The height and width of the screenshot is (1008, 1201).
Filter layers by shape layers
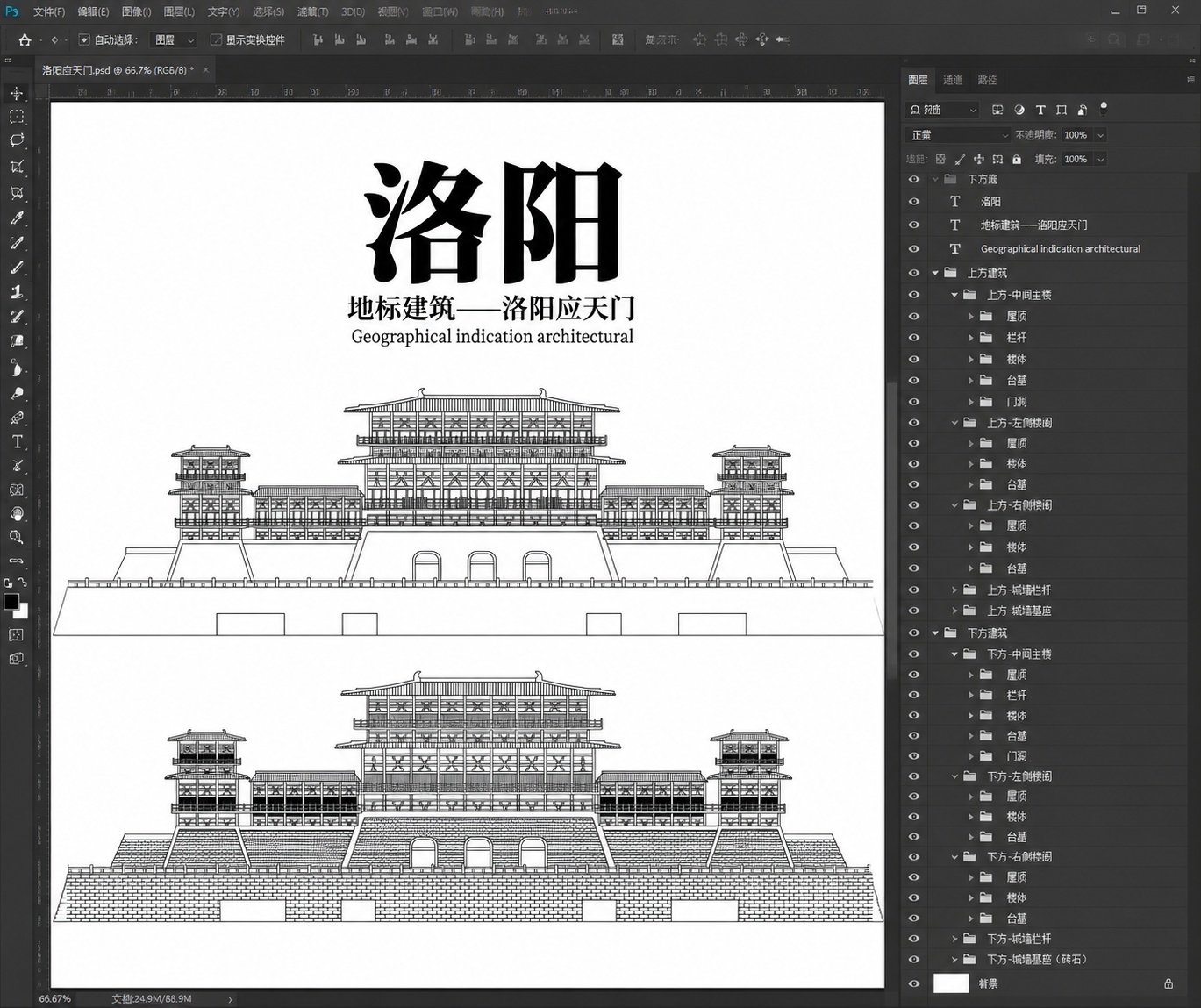pos(1062,110)
